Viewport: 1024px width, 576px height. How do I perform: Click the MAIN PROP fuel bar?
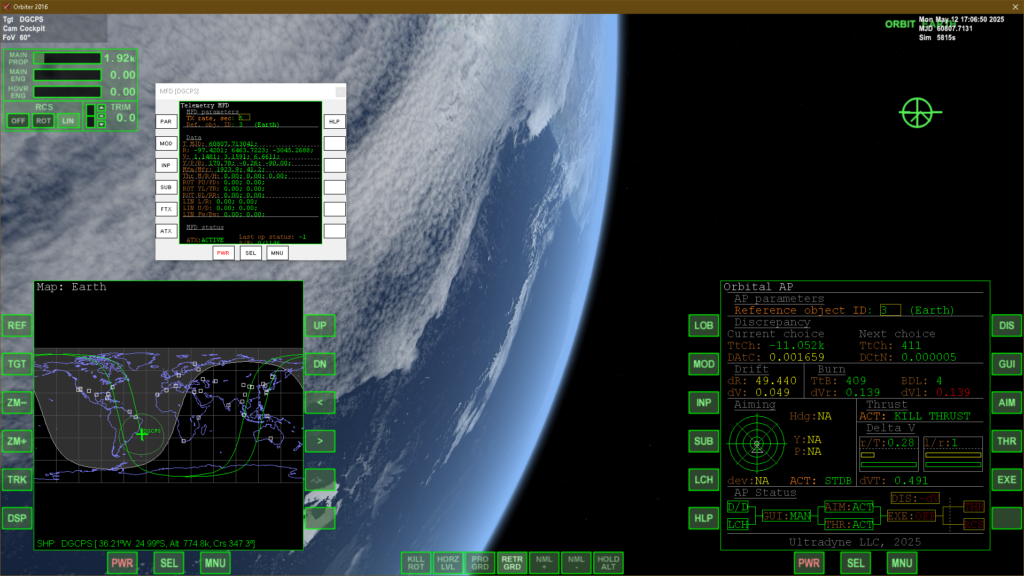click(x=67, y=58)
